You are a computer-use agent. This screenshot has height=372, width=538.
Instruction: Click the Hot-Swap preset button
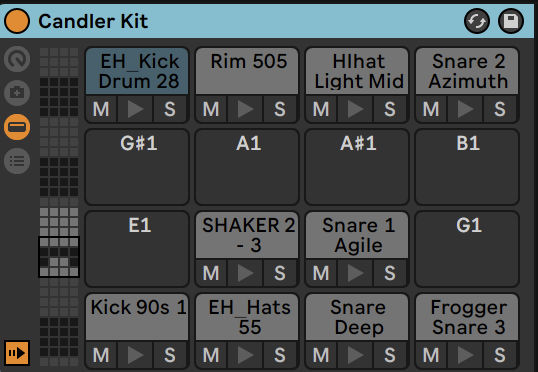(477, 21)
